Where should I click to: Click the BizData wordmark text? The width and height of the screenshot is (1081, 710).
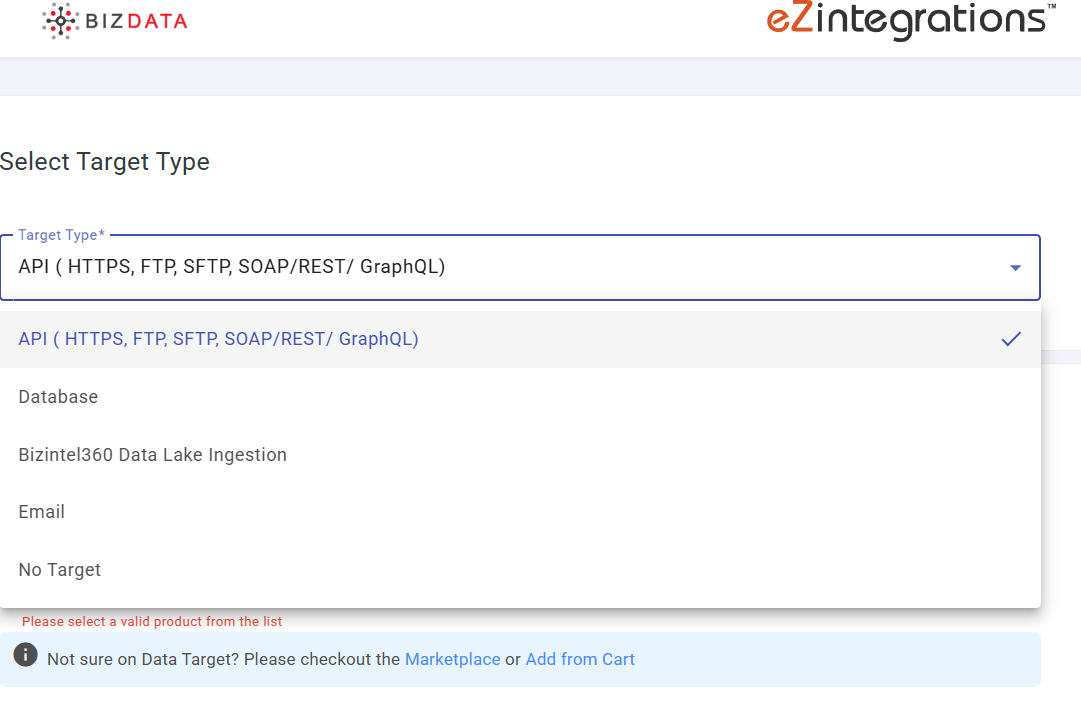(x=134, y=20)
